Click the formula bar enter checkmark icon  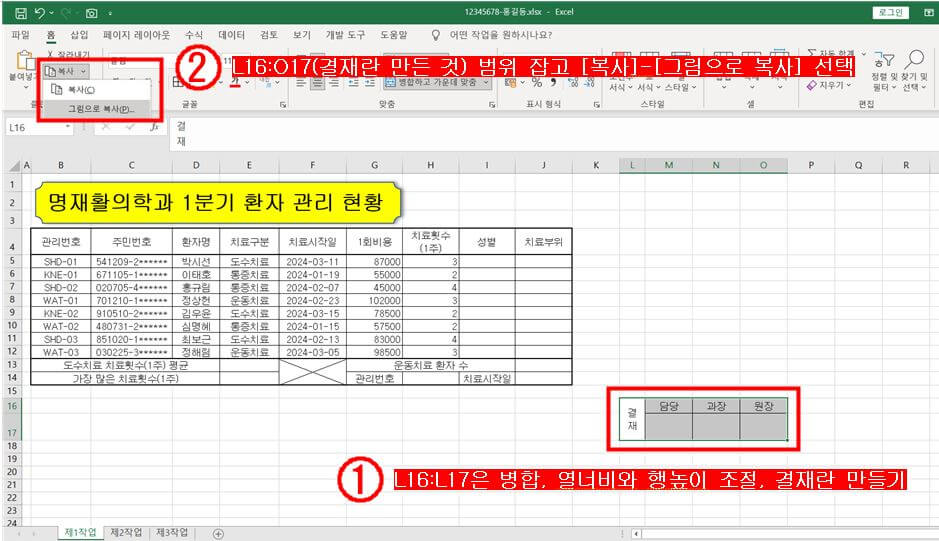130,127
